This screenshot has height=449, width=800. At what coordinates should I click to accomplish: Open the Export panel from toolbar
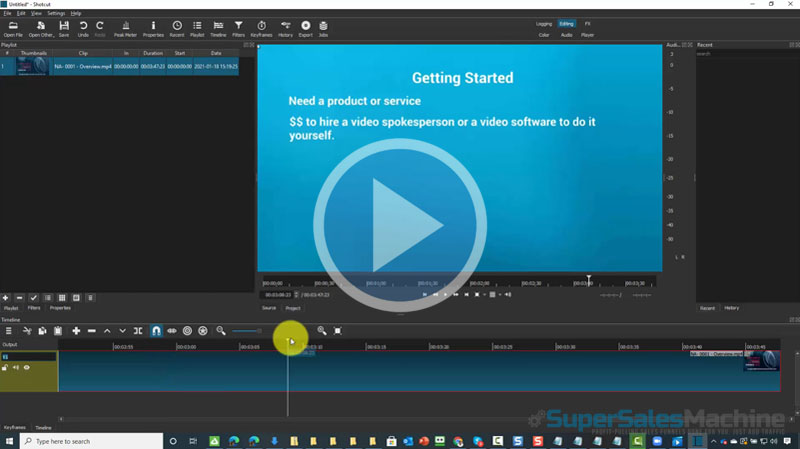click(306, 27)
